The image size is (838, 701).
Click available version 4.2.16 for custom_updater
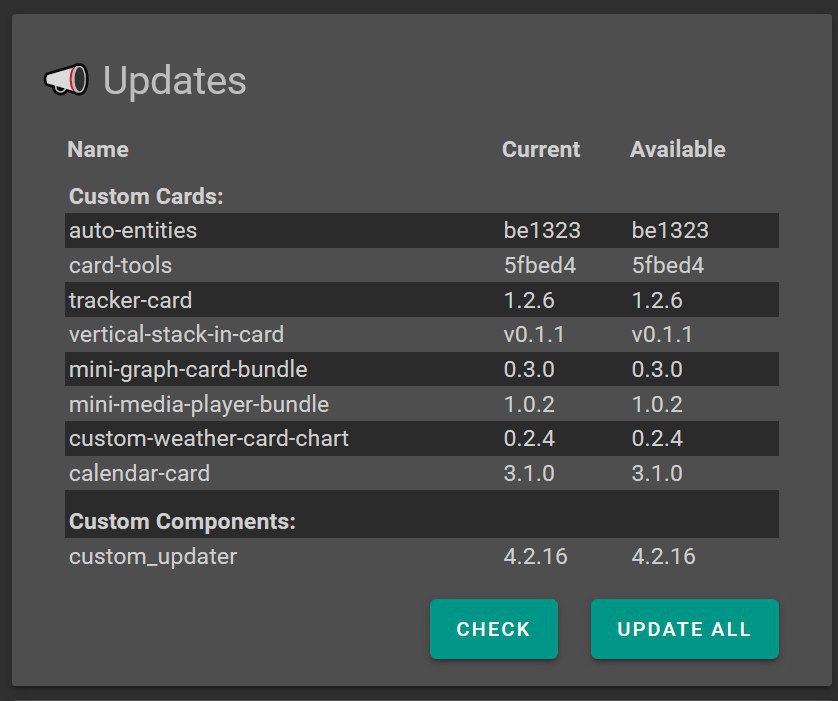pos(664,557)
